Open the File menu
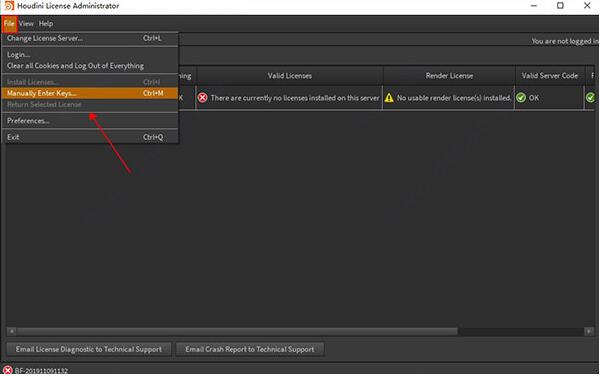 9,23
